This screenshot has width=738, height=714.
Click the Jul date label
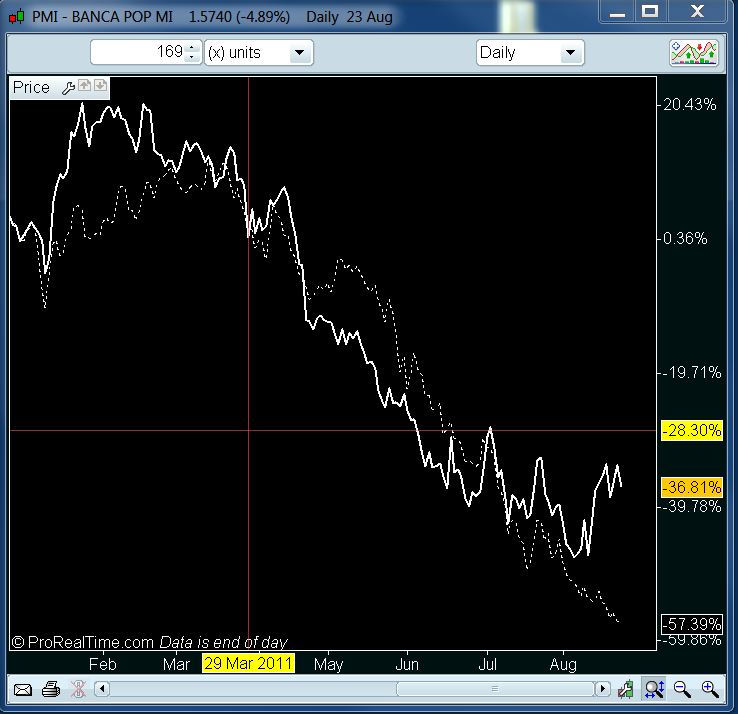point(488,665)
